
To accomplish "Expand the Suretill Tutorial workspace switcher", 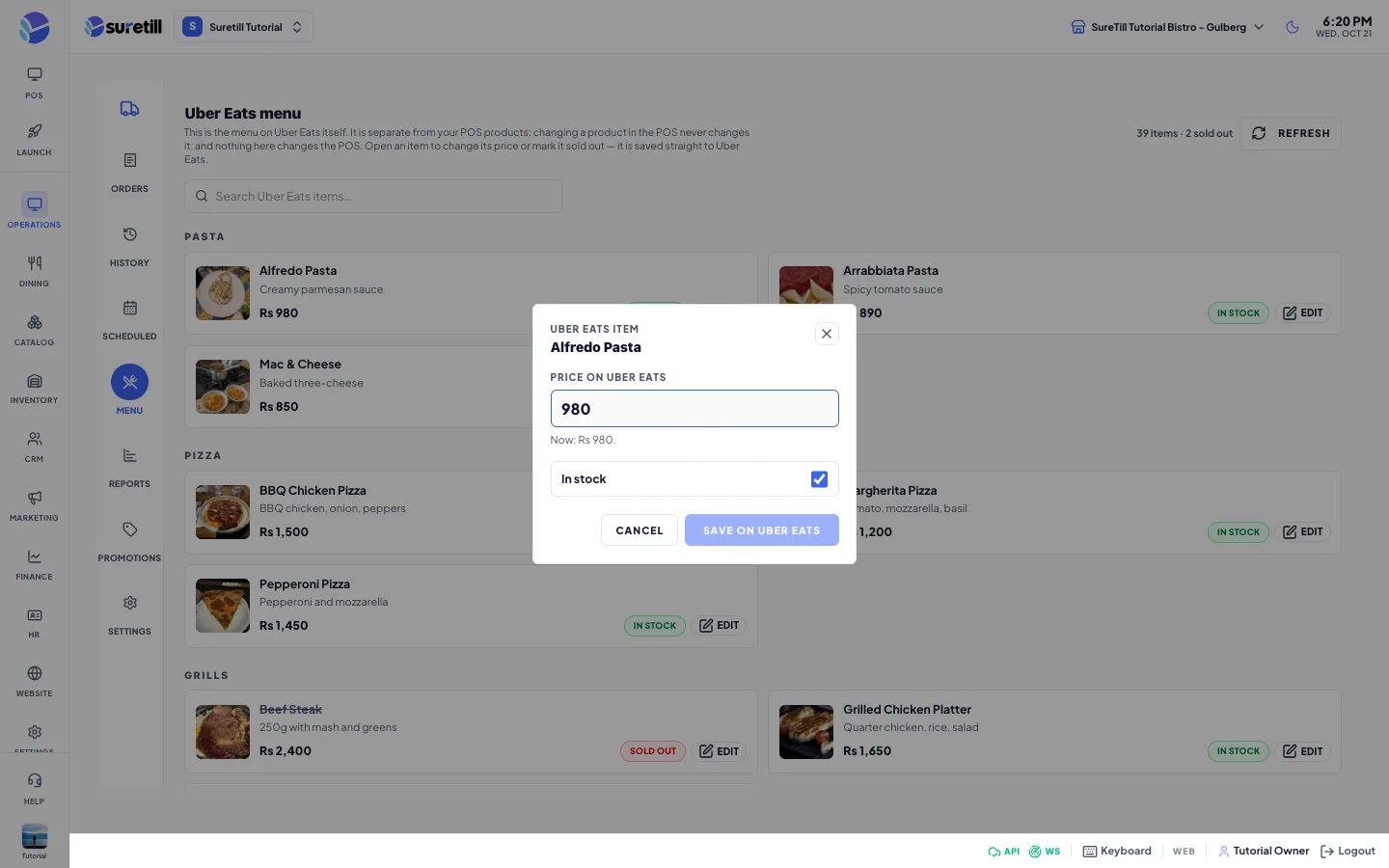I will (x=243, y=27).
